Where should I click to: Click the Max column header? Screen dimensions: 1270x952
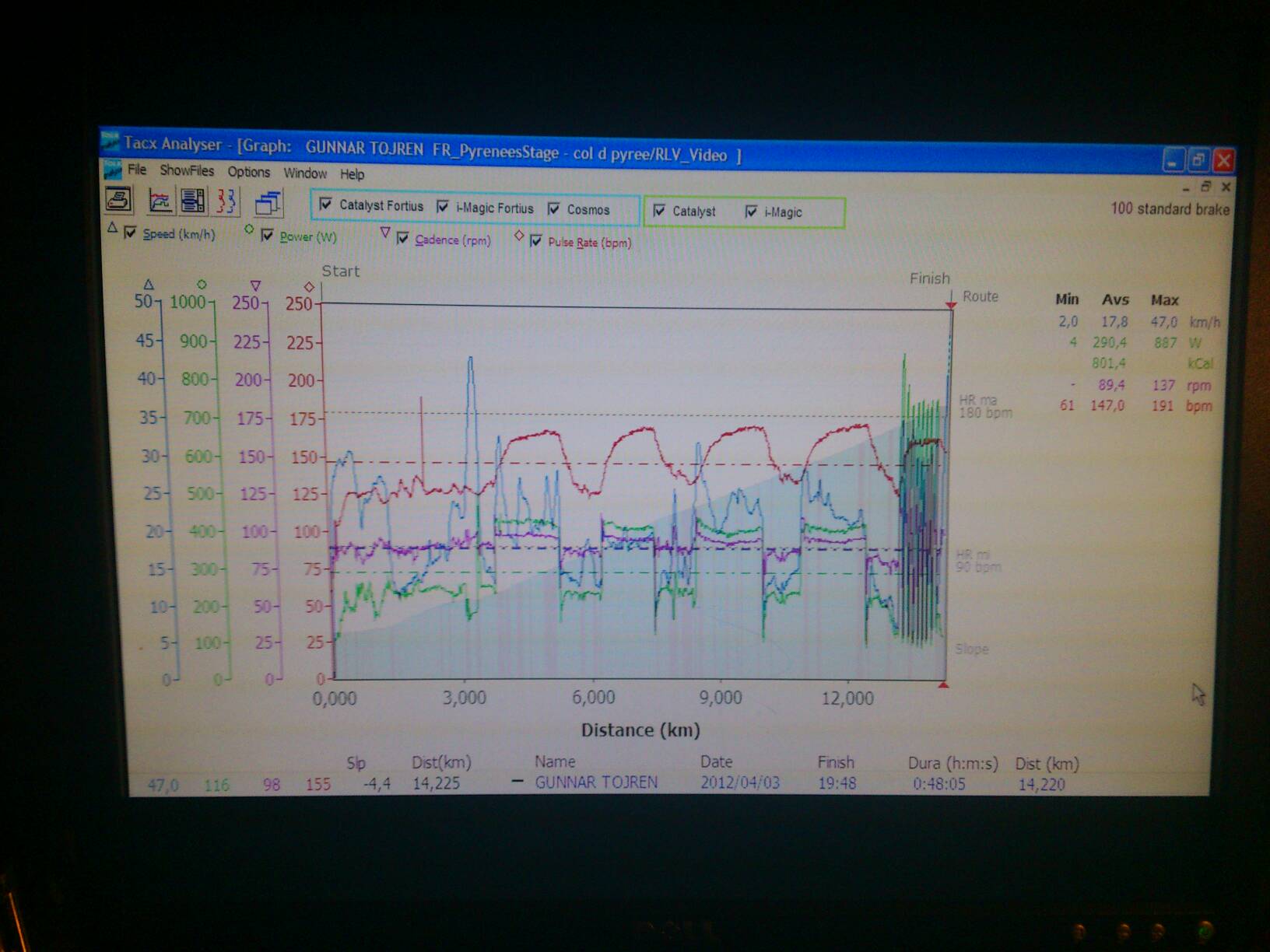[1165, 299]
